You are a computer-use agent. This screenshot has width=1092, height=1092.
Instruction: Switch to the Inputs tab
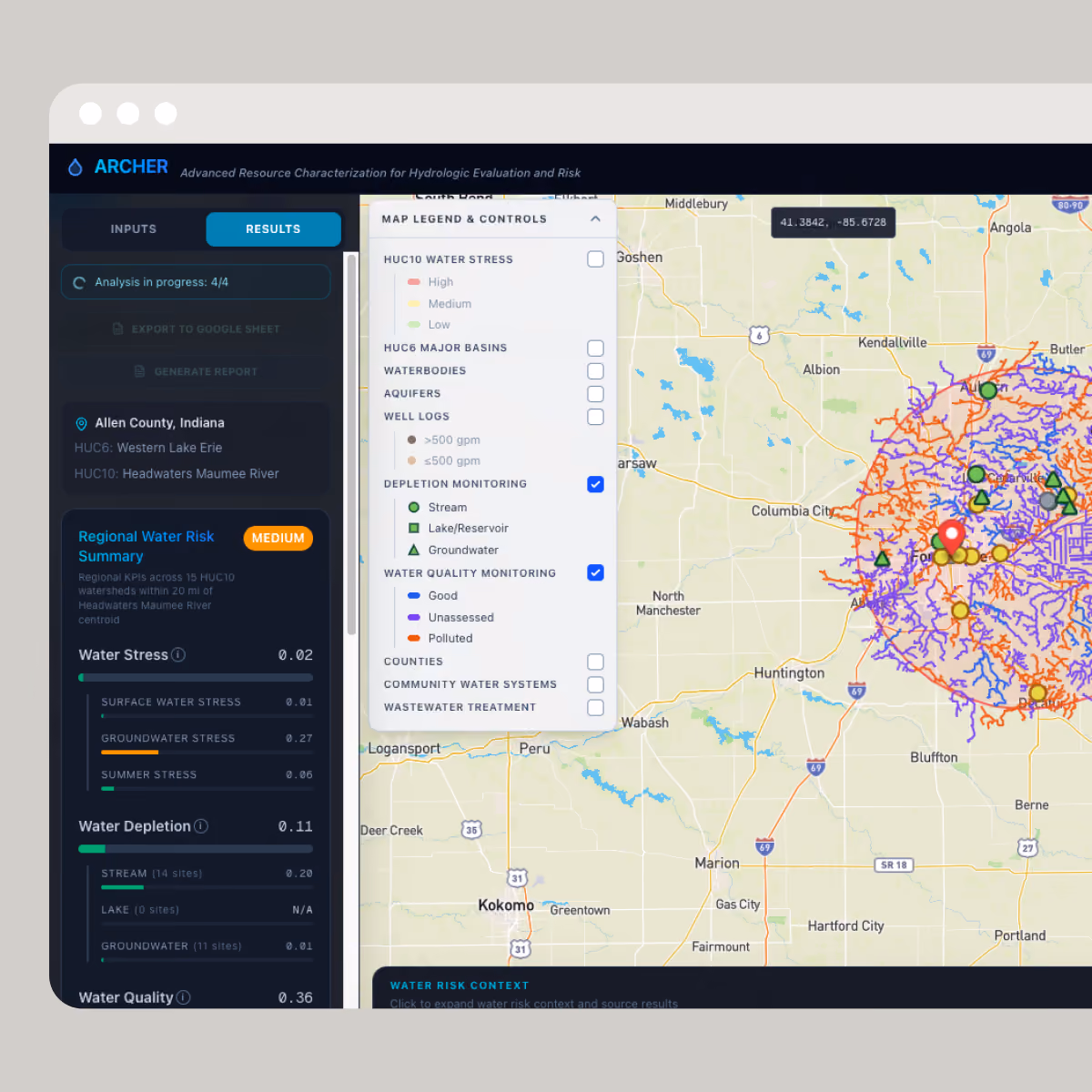pyautogui.click(x=134, y=229)
